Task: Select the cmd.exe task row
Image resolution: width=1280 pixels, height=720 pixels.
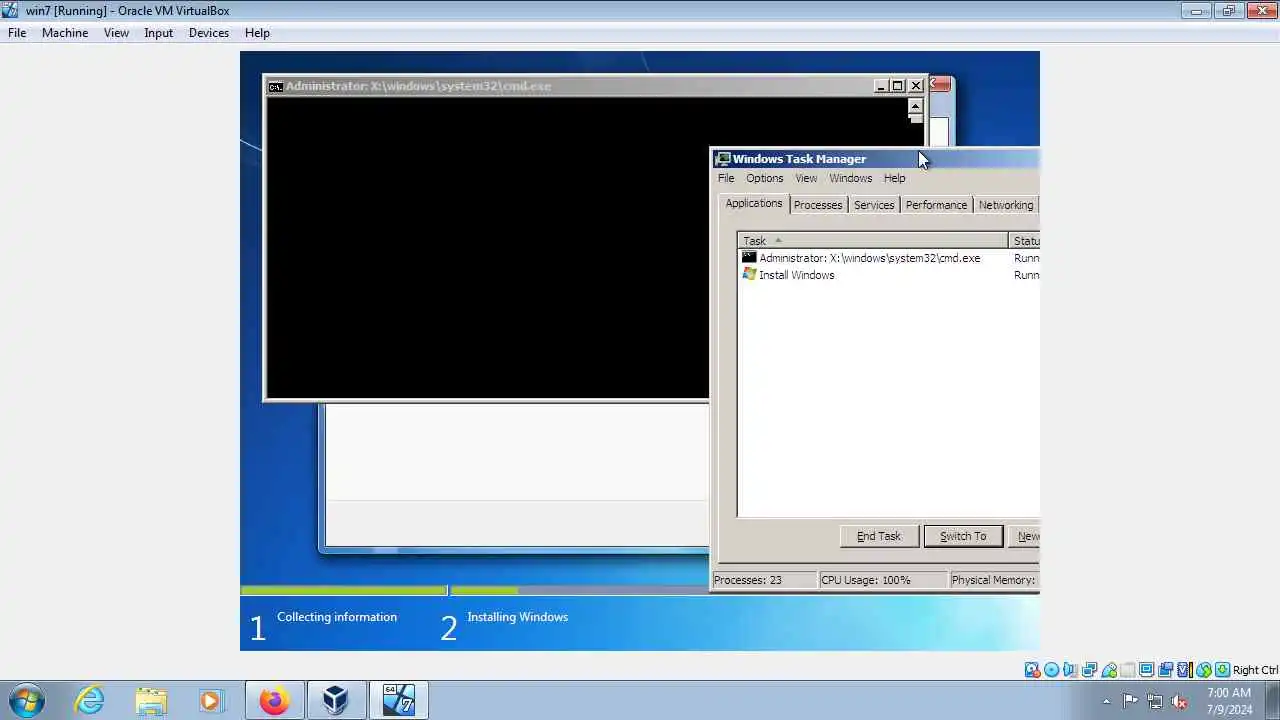Action: pos(890,258)
